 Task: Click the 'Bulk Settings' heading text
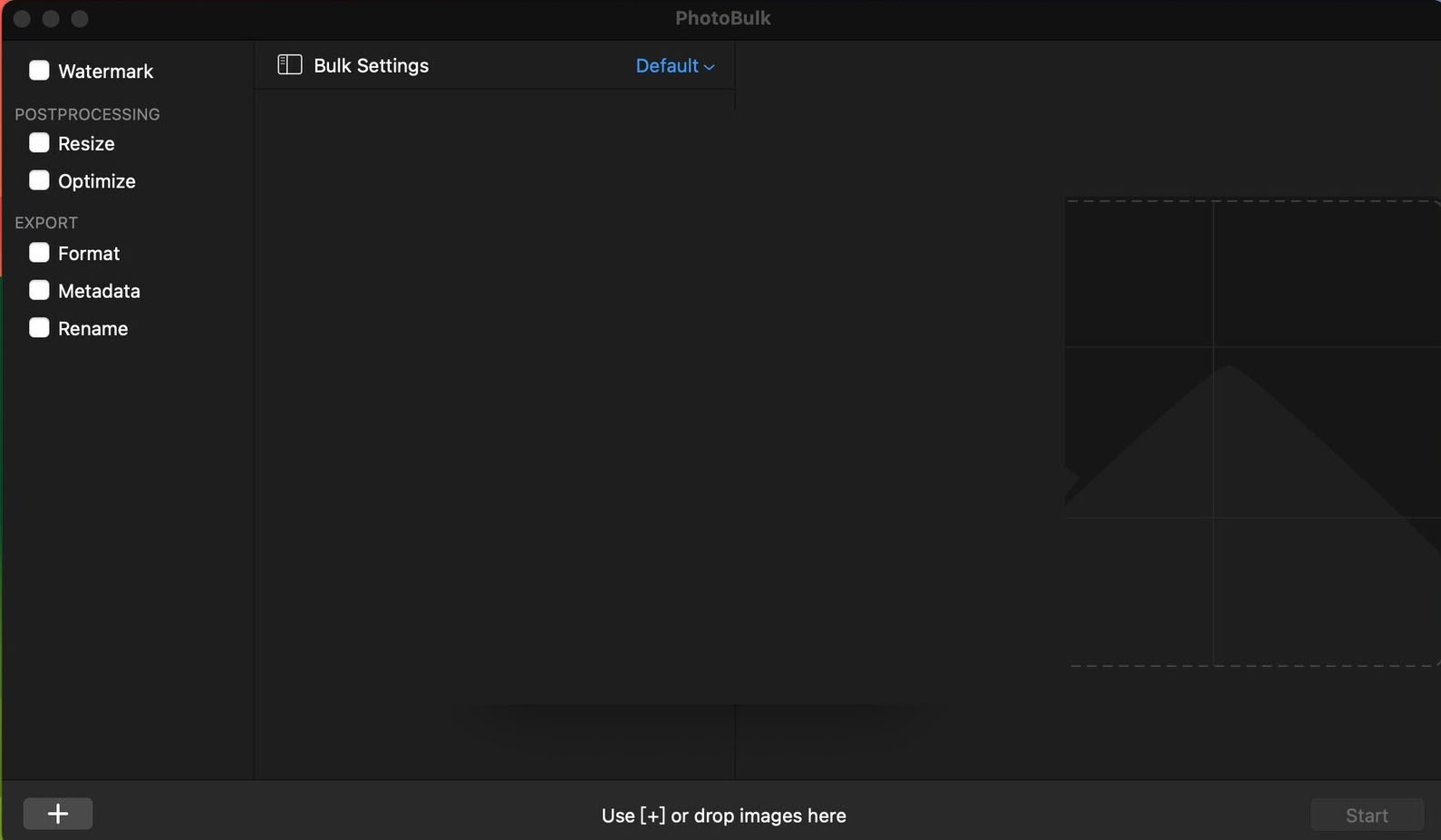[x=371, y=65]
